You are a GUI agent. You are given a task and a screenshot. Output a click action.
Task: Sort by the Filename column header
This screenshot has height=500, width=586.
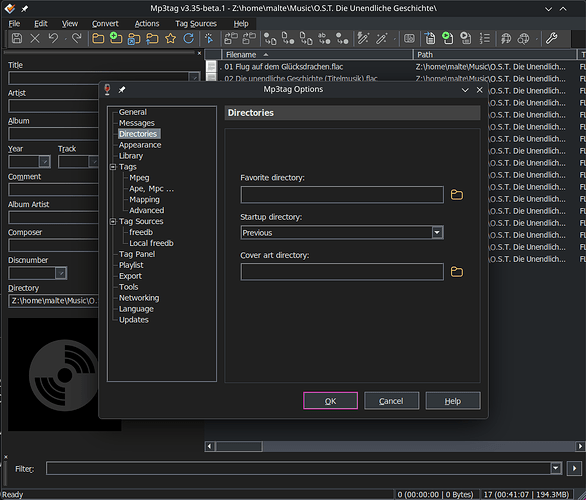click(317, 55)
